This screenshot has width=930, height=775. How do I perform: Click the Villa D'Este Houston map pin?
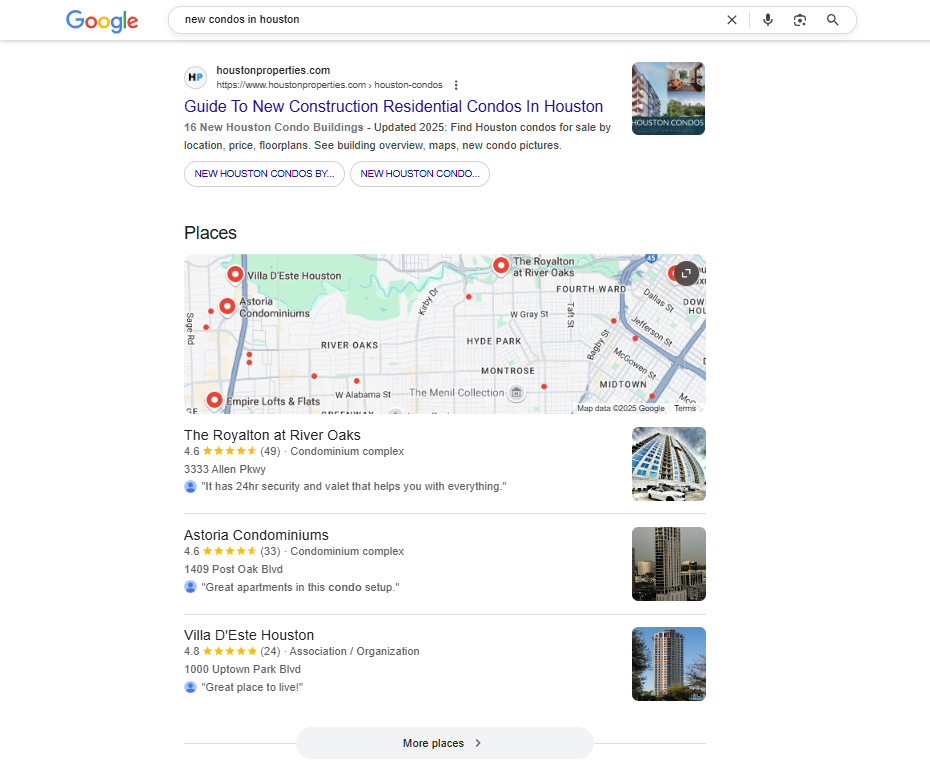coord(235,275)
